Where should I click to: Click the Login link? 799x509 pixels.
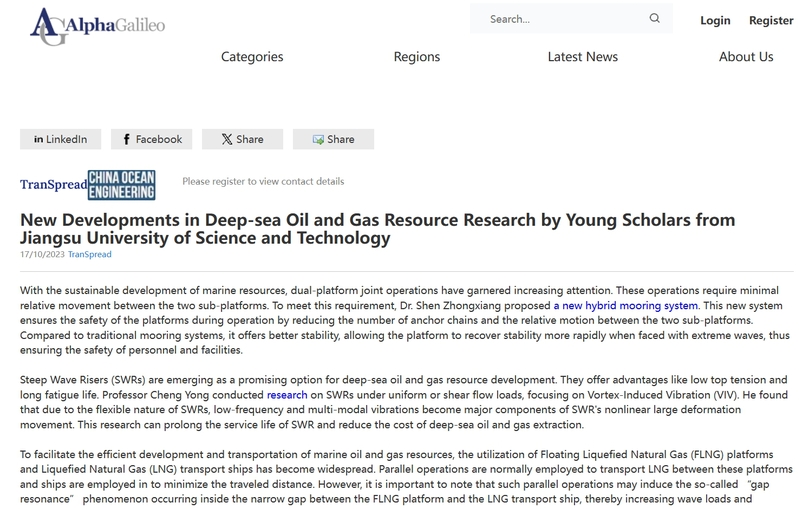(x=715, y=20)
